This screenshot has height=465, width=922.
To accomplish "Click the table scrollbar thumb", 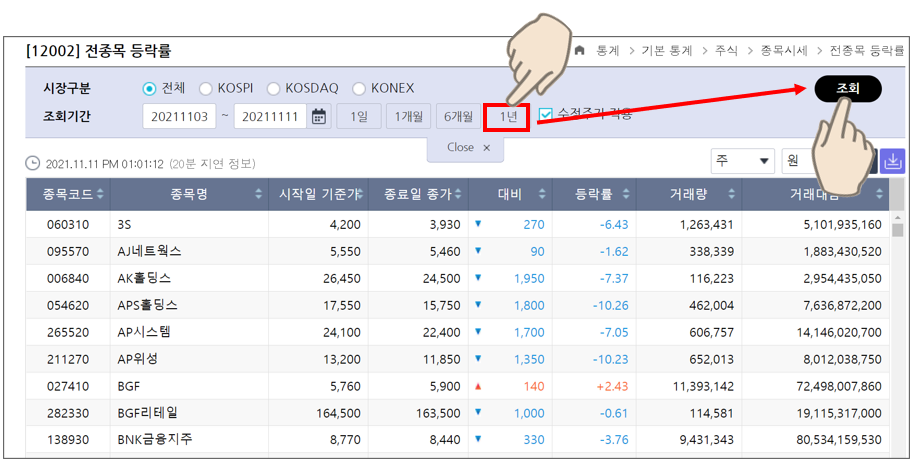I will point(897,230).
